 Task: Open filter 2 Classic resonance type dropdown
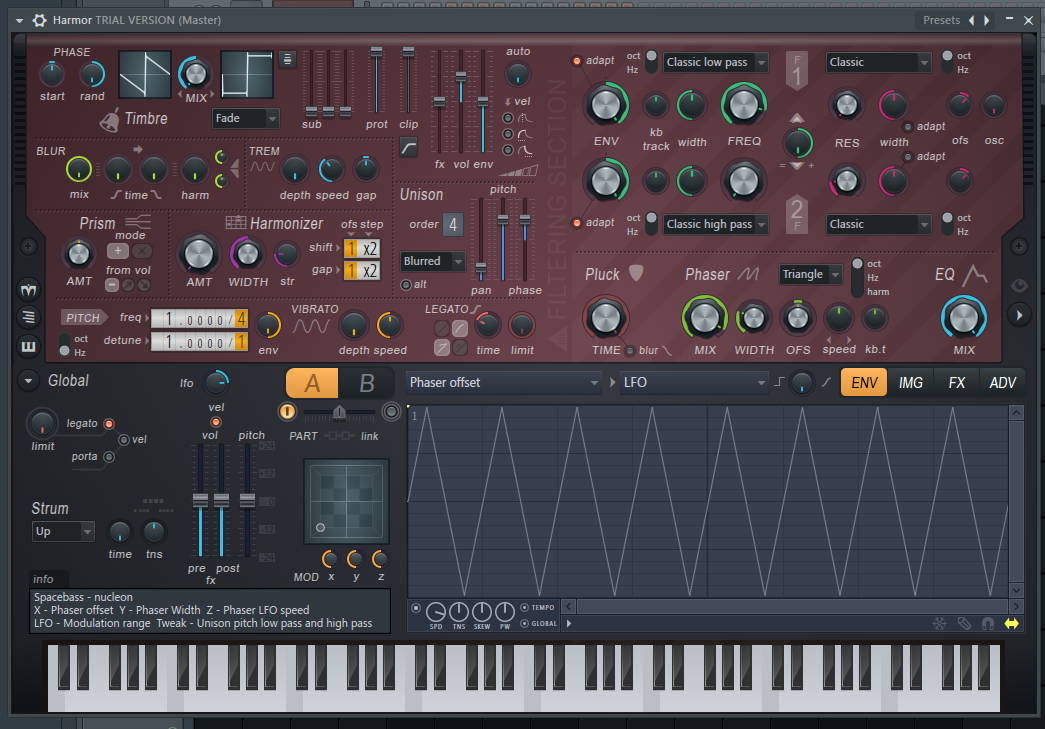[878, 224]
